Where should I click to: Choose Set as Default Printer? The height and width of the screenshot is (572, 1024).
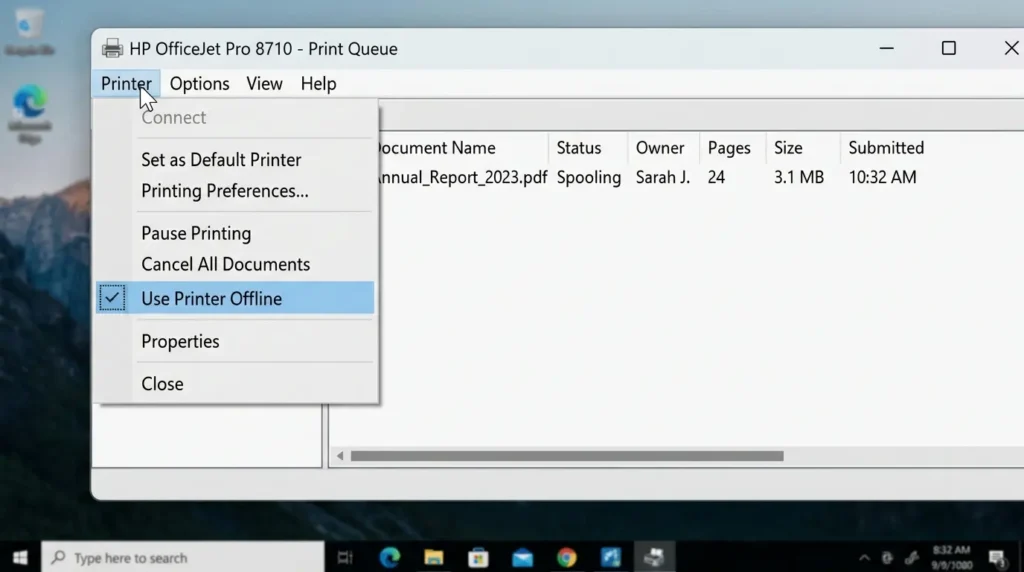coord(221,160)
